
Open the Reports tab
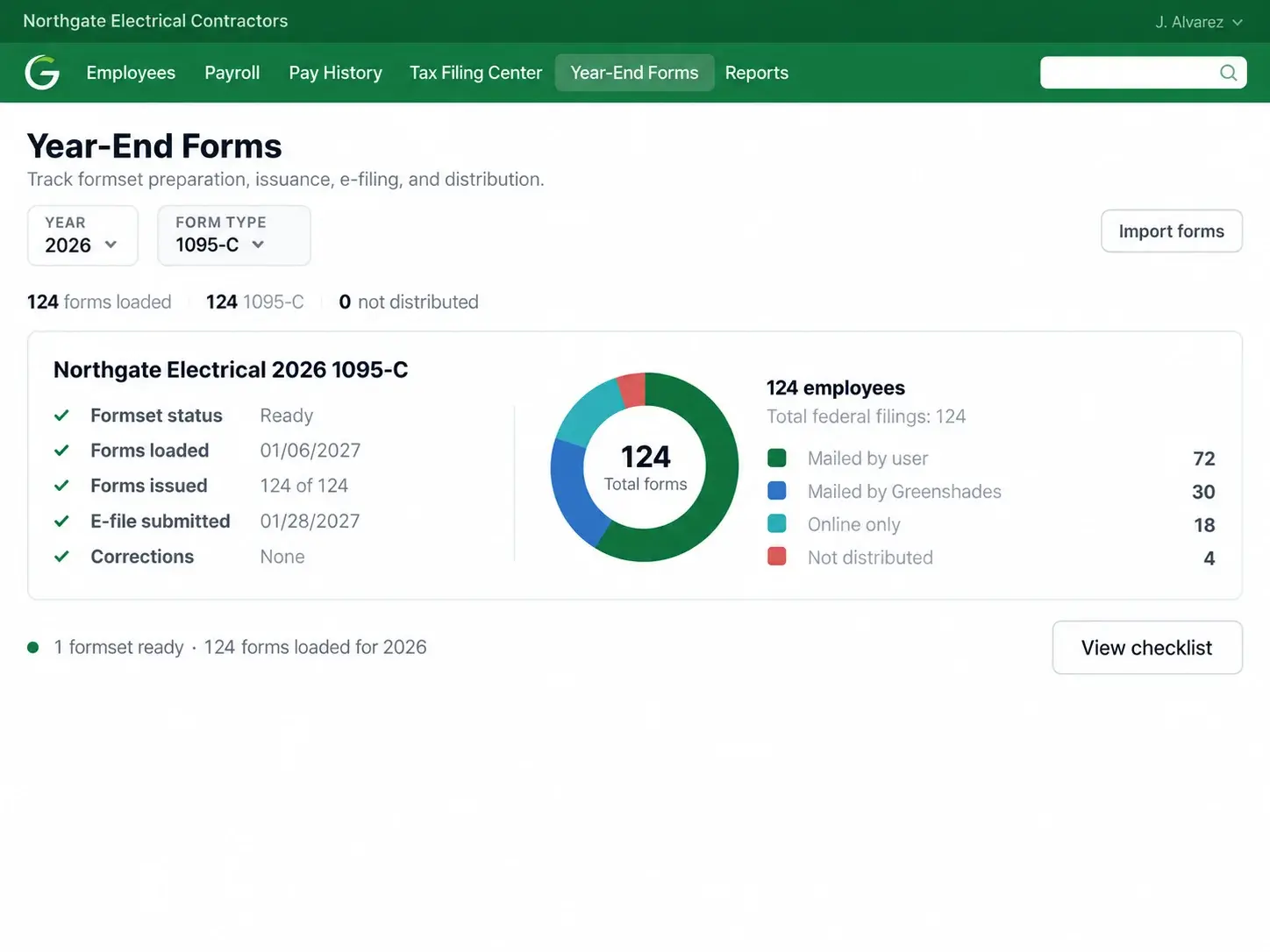click(757, 73)
